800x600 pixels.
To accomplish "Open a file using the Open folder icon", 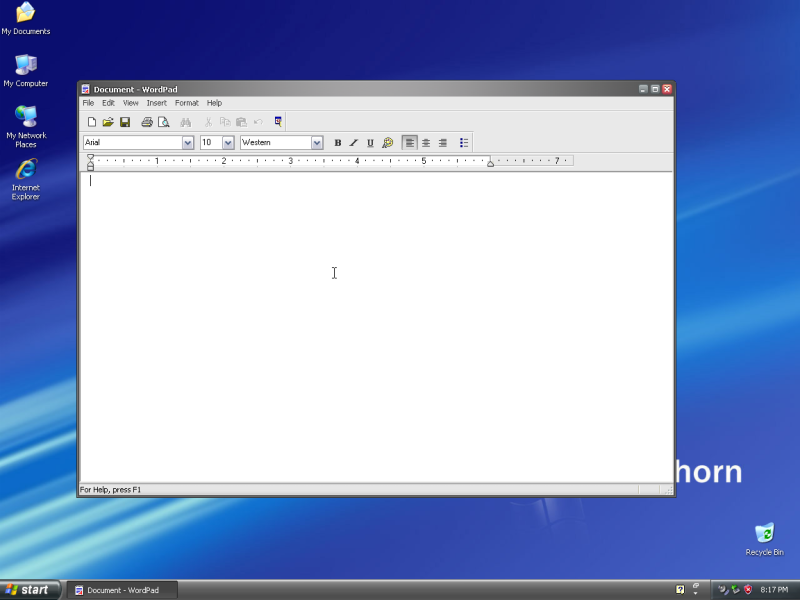I will (108, 122).
